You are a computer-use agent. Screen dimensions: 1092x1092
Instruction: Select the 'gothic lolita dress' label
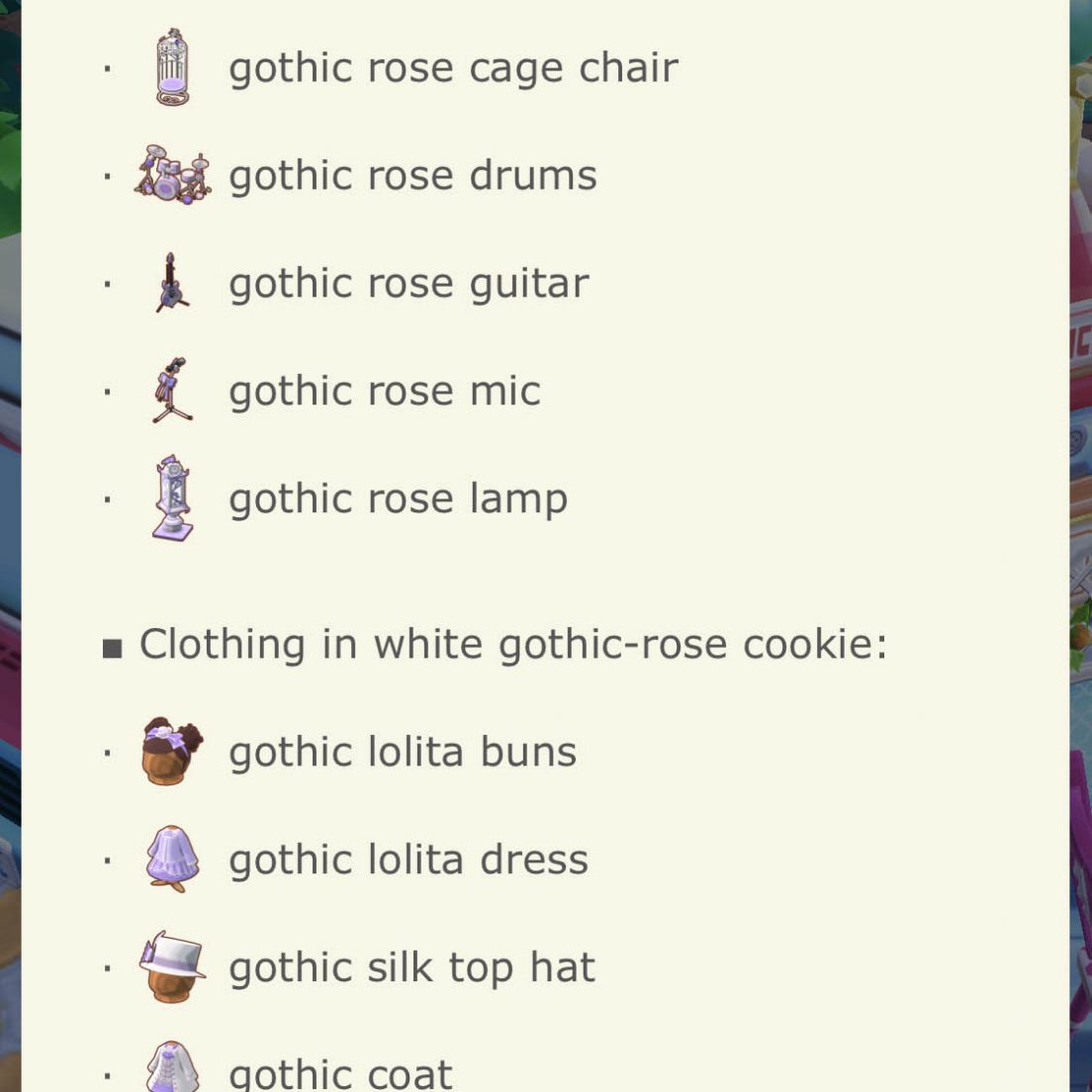pos(409,861)
